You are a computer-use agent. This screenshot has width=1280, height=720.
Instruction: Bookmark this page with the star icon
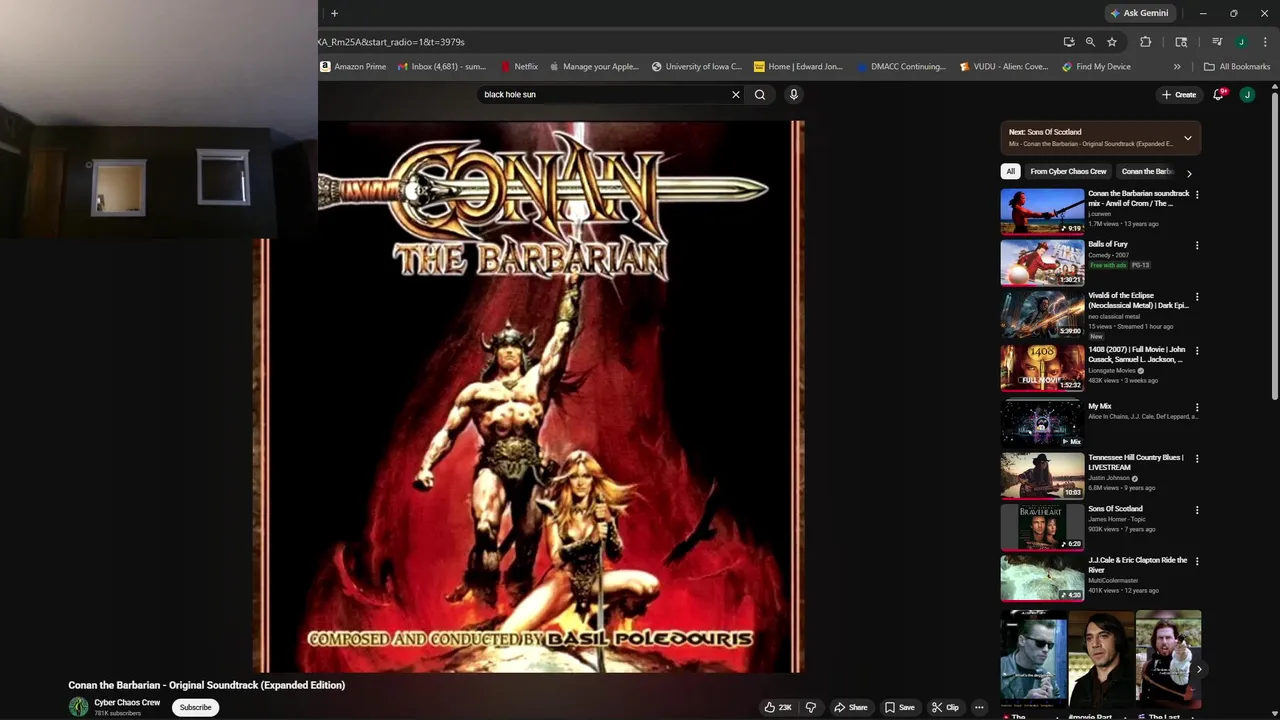(1112, 42)
